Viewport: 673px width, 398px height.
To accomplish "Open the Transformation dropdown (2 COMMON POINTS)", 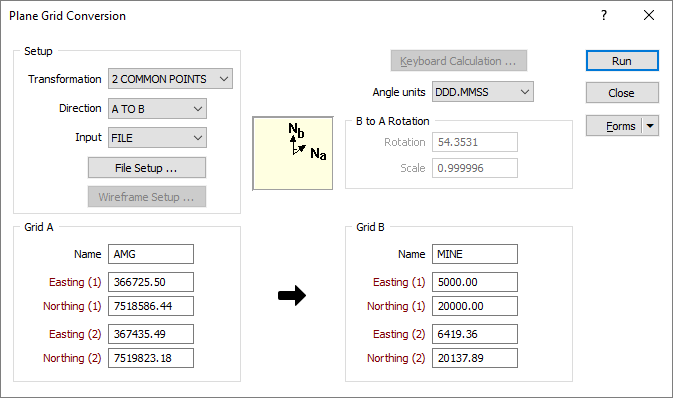I will tap(170, 79).
